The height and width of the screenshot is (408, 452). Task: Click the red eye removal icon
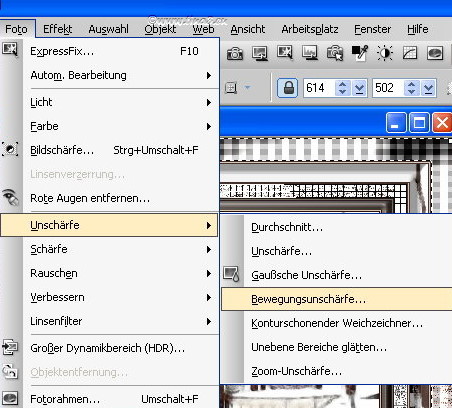click(10, 197)
